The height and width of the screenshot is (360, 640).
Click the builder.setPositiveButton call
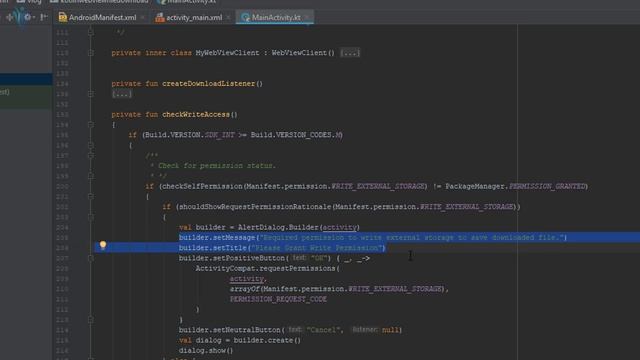tap(232, 258)
